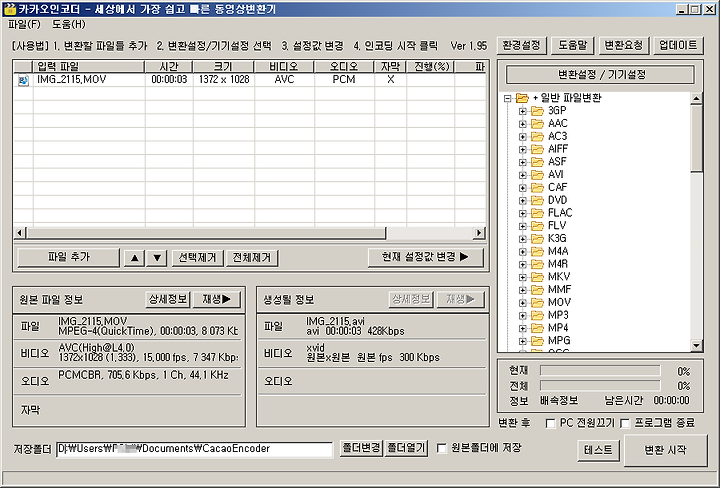
Task: Click the IMG_2115.MOV file icon in list
Action: (x=23, y=81)
